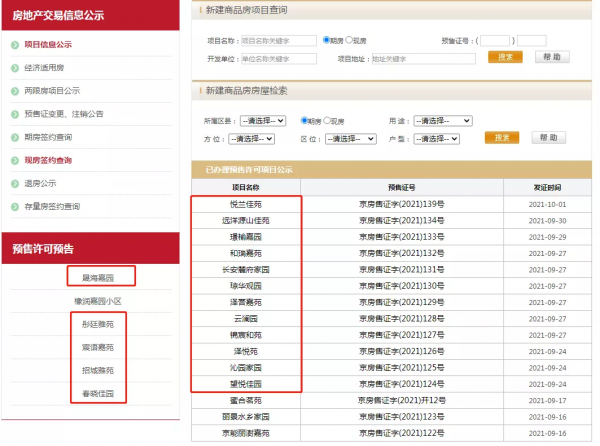Click the green arrow icon beside 期房签约查询
The width and height of the screenshot is (600, 446).
15,137
